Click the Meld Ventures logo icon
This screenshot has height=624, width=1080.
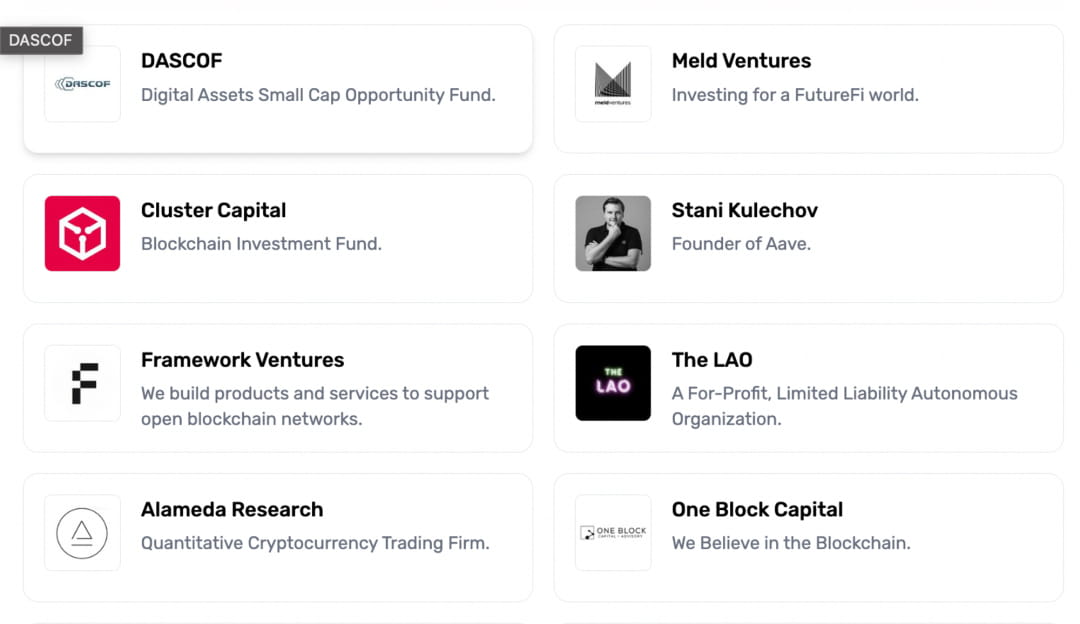pyautogui.click(x=612, y=84)
